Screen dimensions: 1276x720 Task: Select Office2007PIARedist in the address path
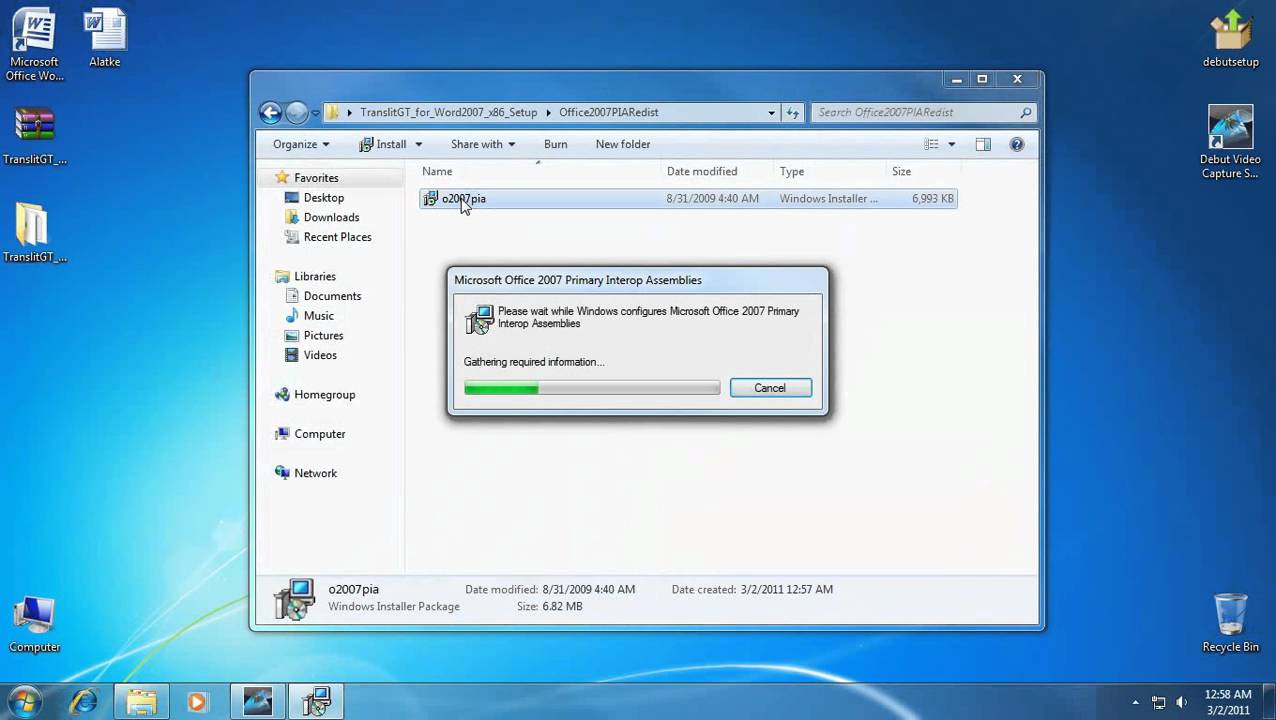[x=608, y=112]
